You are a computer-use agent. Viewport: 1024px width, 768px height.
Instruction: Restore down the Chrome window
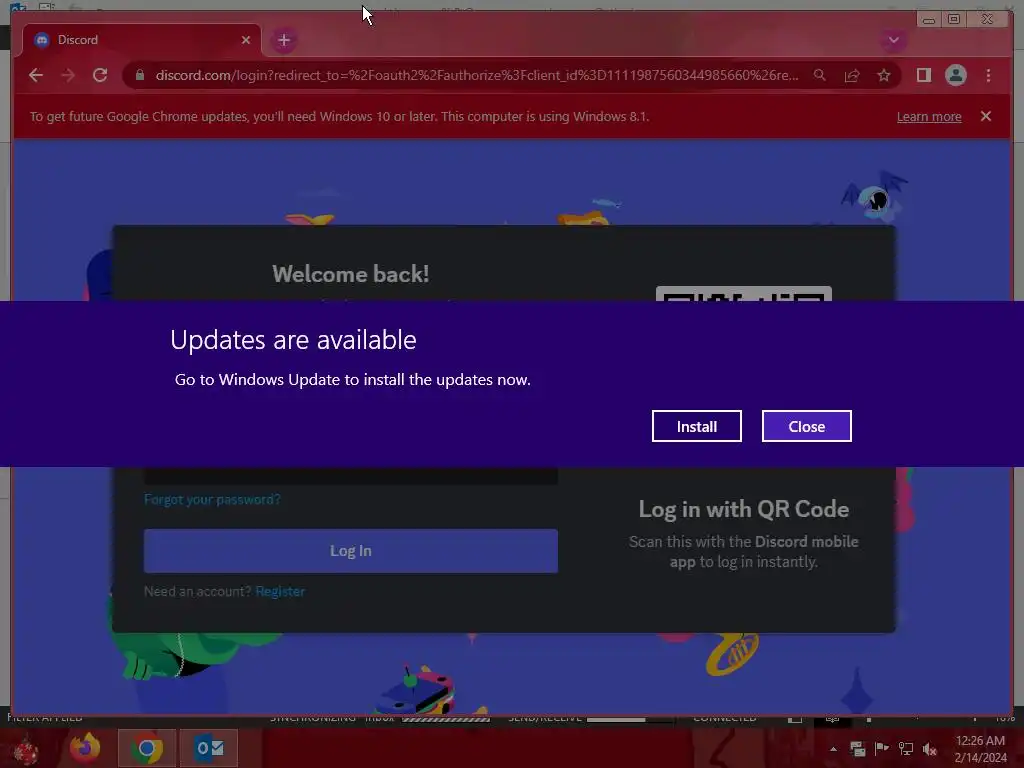click(954, 20)
